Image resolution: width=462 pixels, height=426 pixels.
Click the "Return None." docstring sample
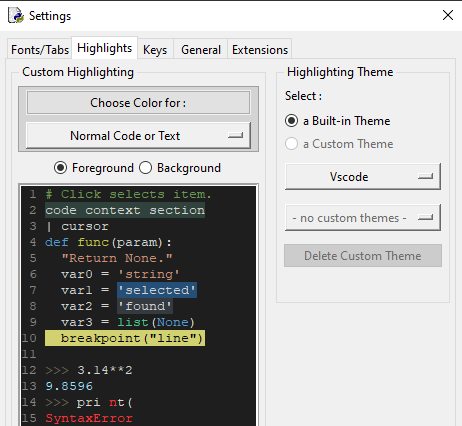click(117, 258)
